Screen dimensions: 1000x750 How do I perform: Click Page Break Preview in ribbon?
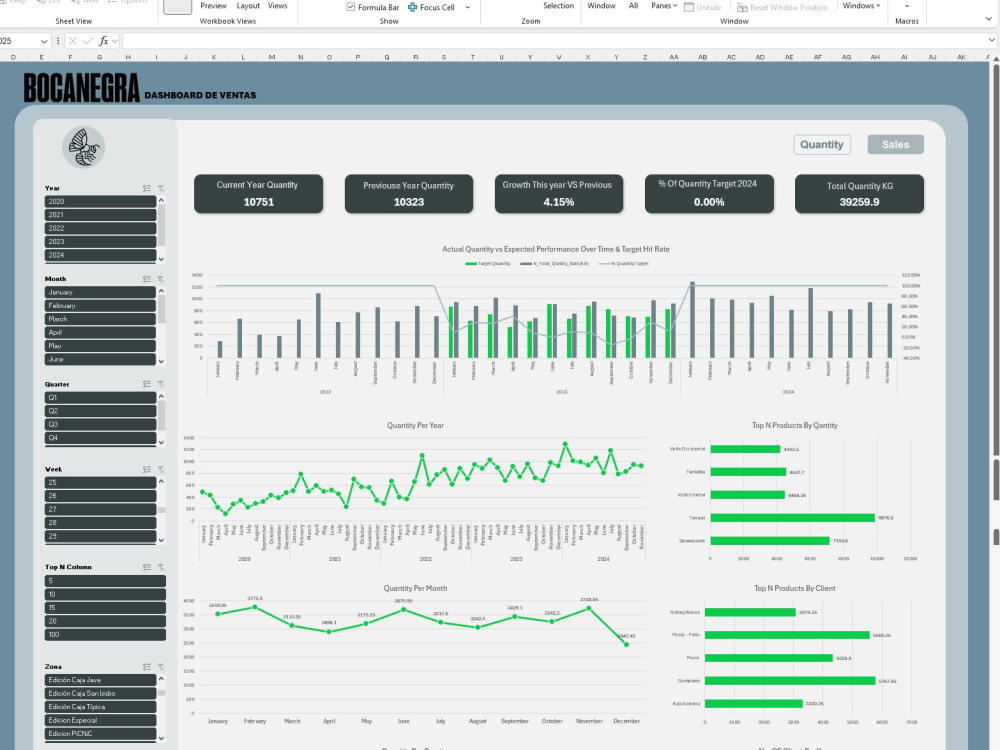pos(213,6)
